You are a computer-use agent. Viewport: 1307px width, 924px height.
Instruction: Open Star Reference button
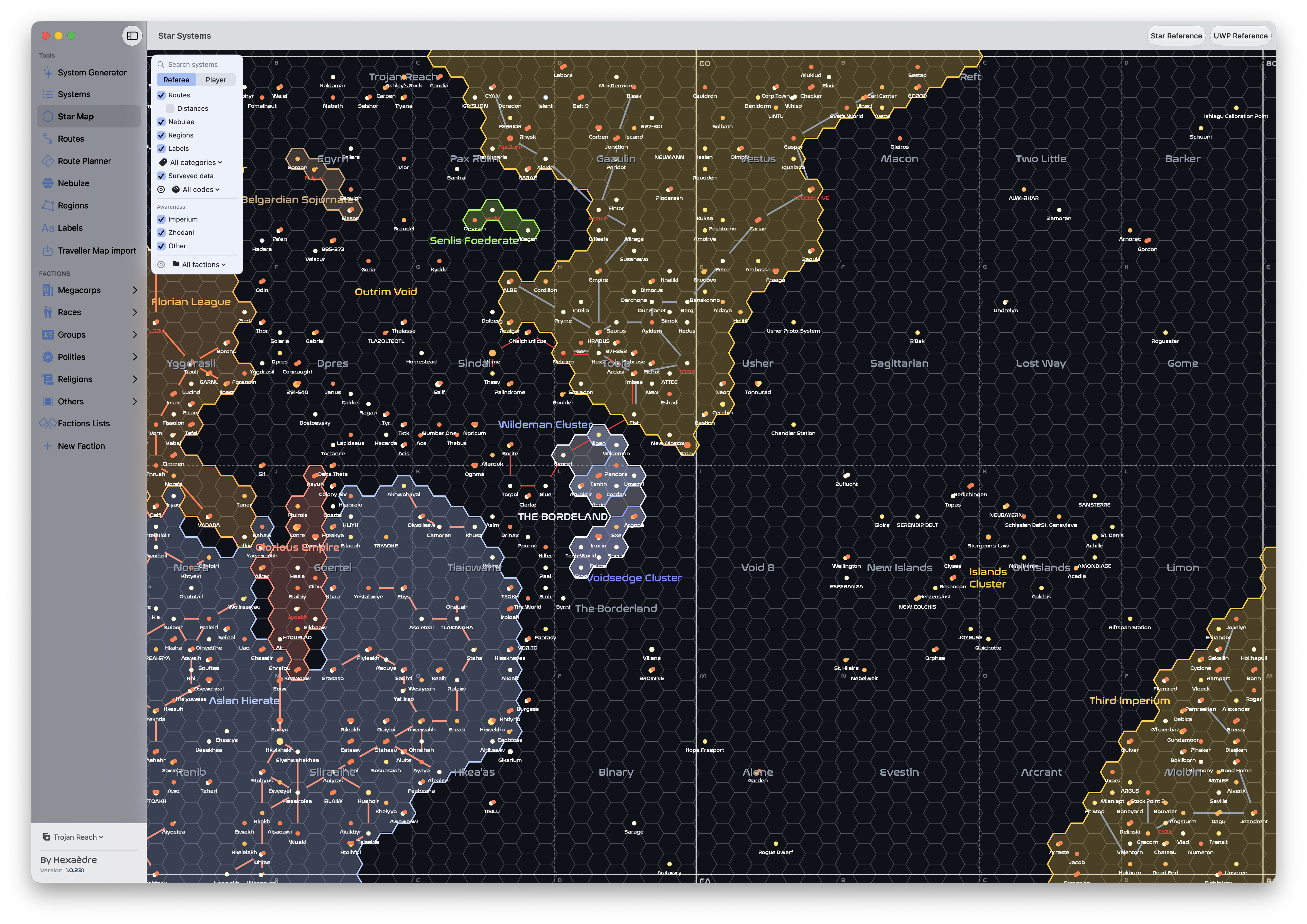point(1176,36)
